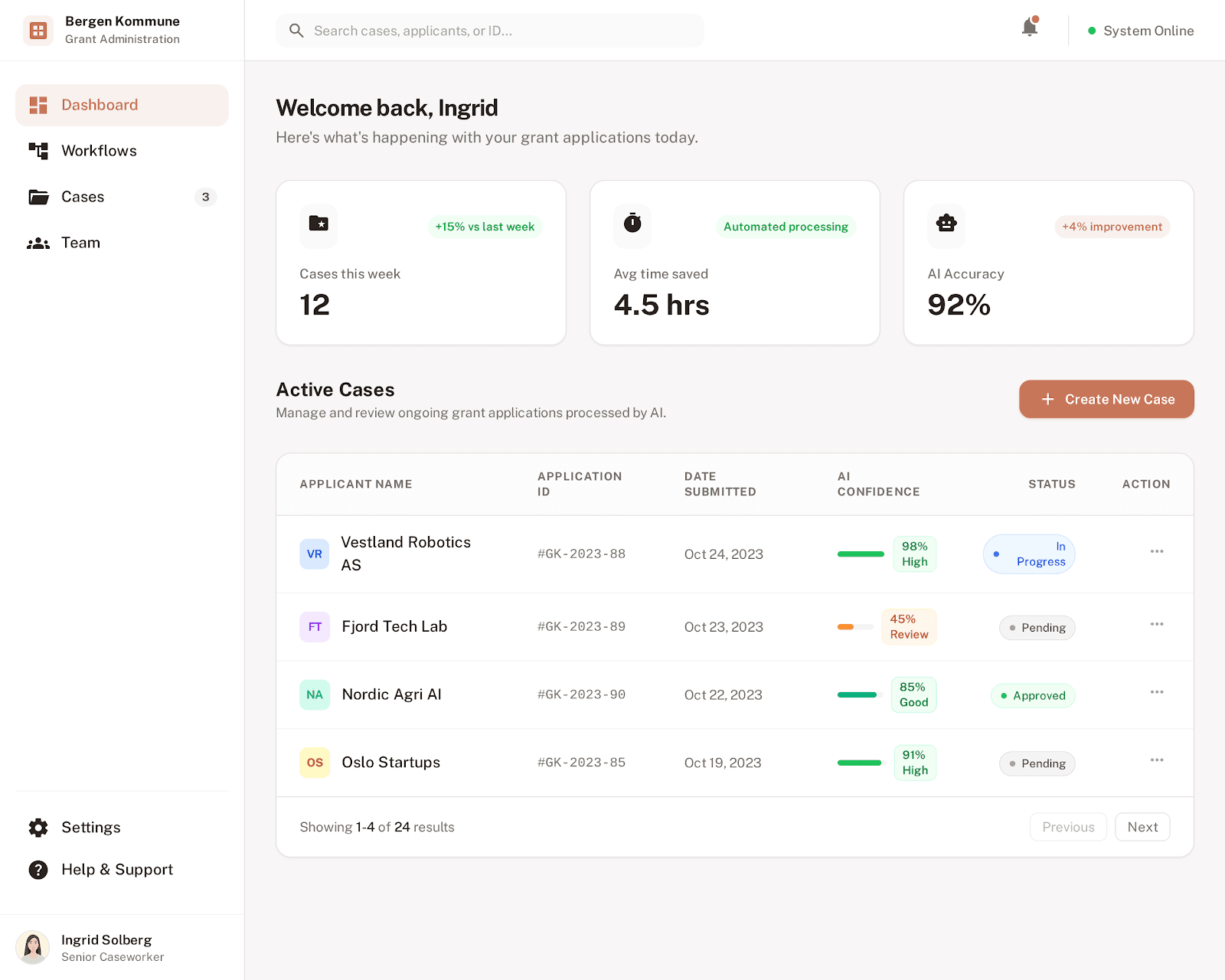
Task: Click the starred case icon on cases card
Action: [x=318, y=226]
